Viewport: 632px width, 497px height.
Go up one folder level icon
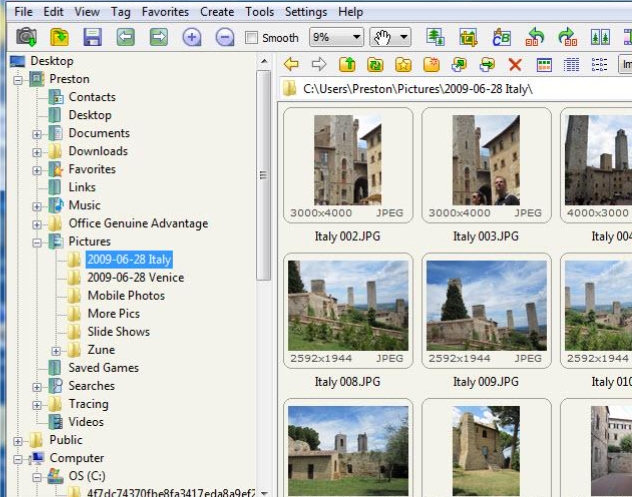[347, 64]
